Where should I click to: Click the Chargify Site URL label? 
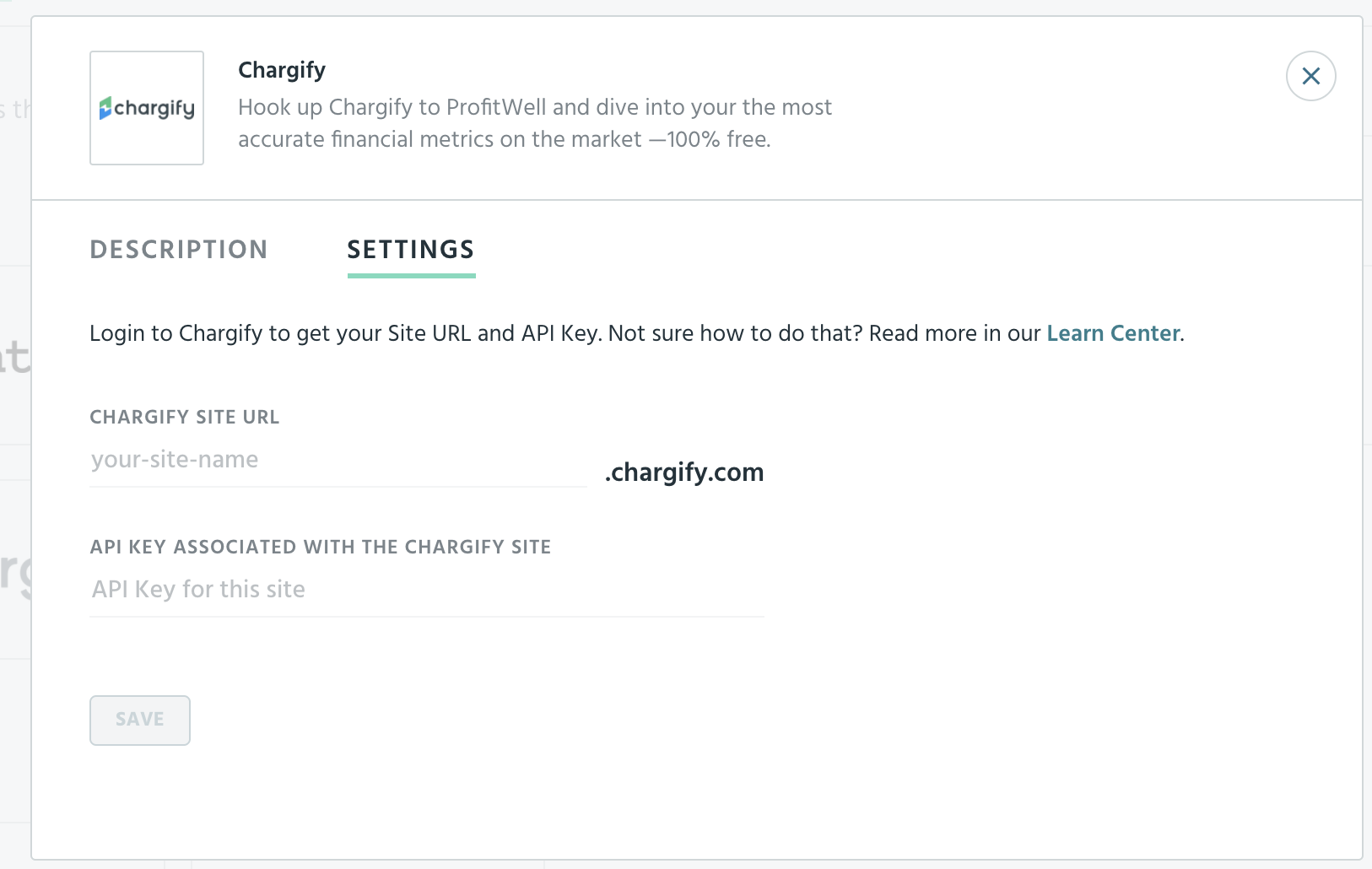coord(185,417)
